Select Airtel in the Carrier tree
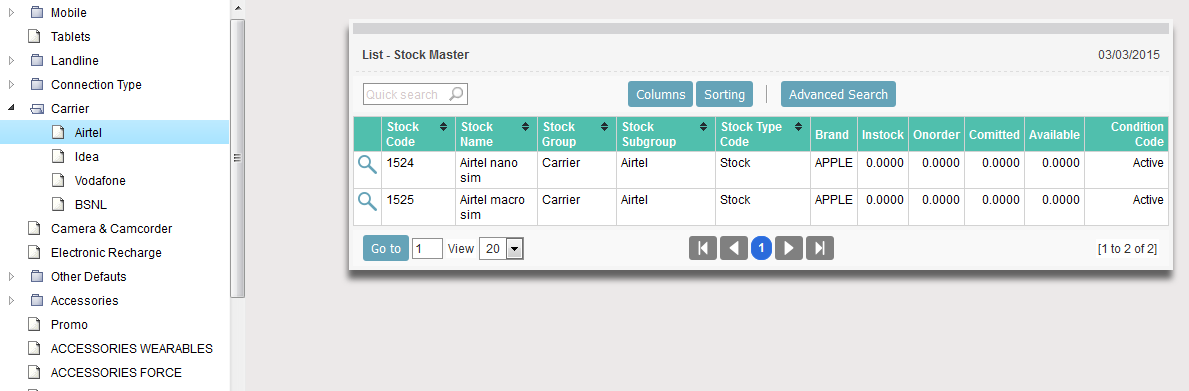 (88, 133)
